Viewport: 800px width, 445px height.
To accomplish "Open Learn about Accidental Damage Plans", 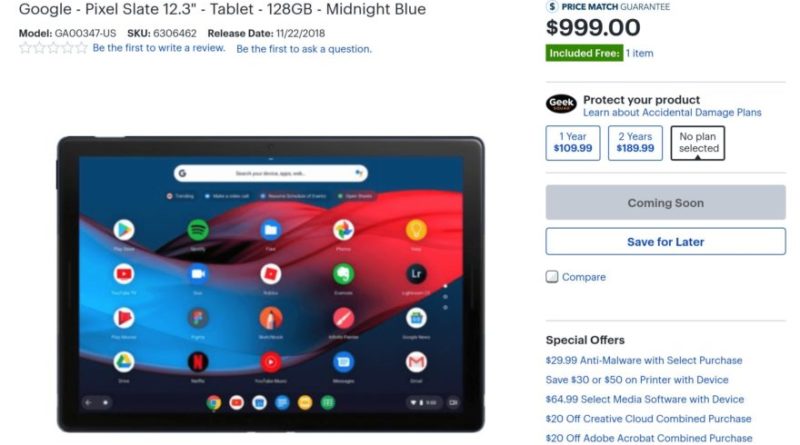I will tap(672, 112).
